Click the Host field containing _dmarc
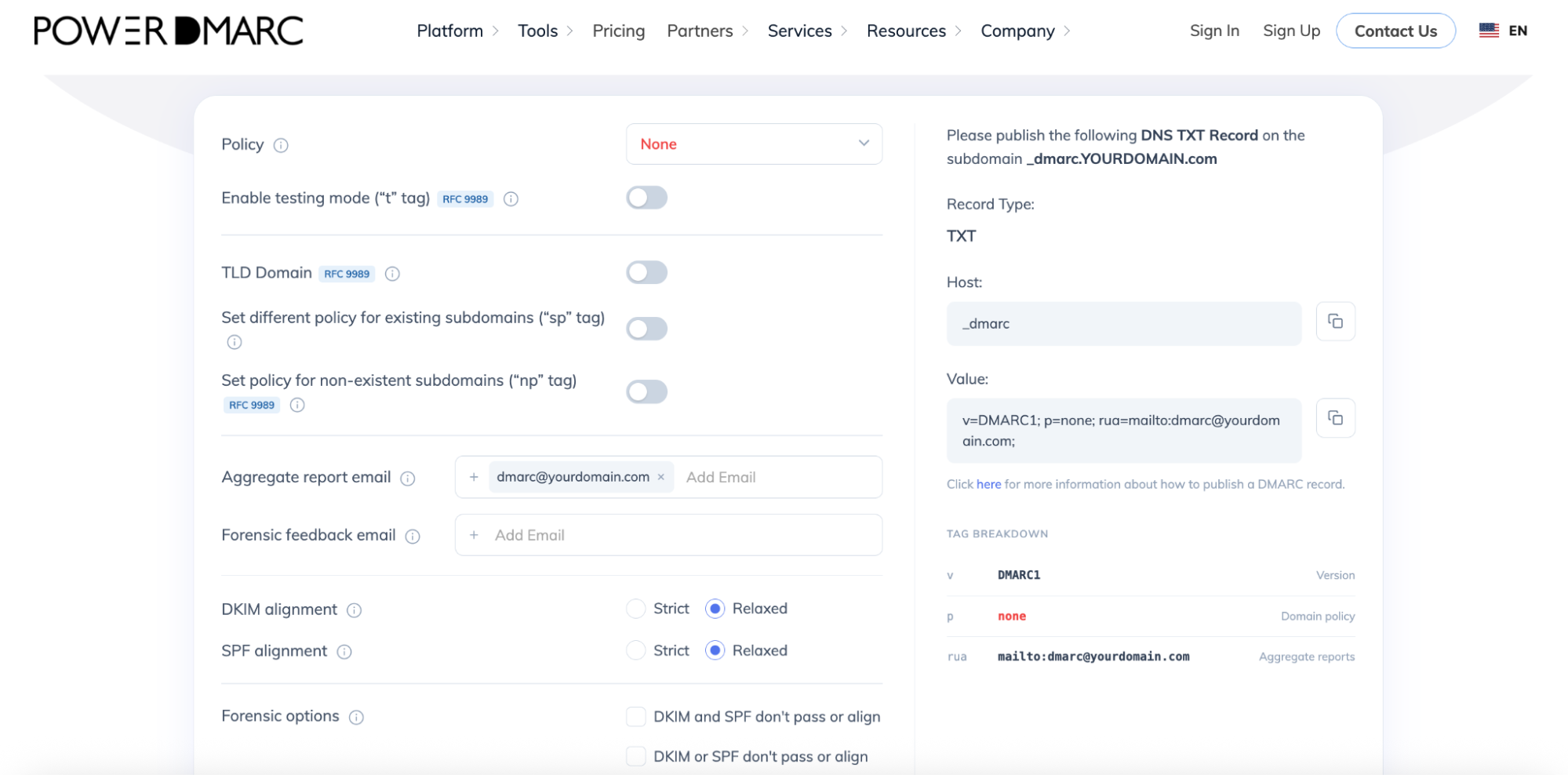This screenshot has width=1568, height=775. coord(1123,323)
